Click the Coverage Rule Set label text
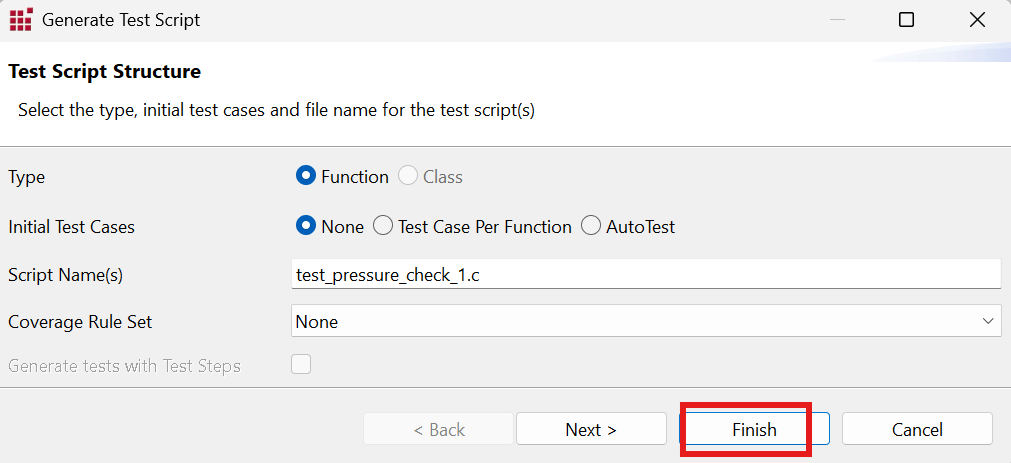The height and width of the screenshot is (463, 1011). [80, 321]
